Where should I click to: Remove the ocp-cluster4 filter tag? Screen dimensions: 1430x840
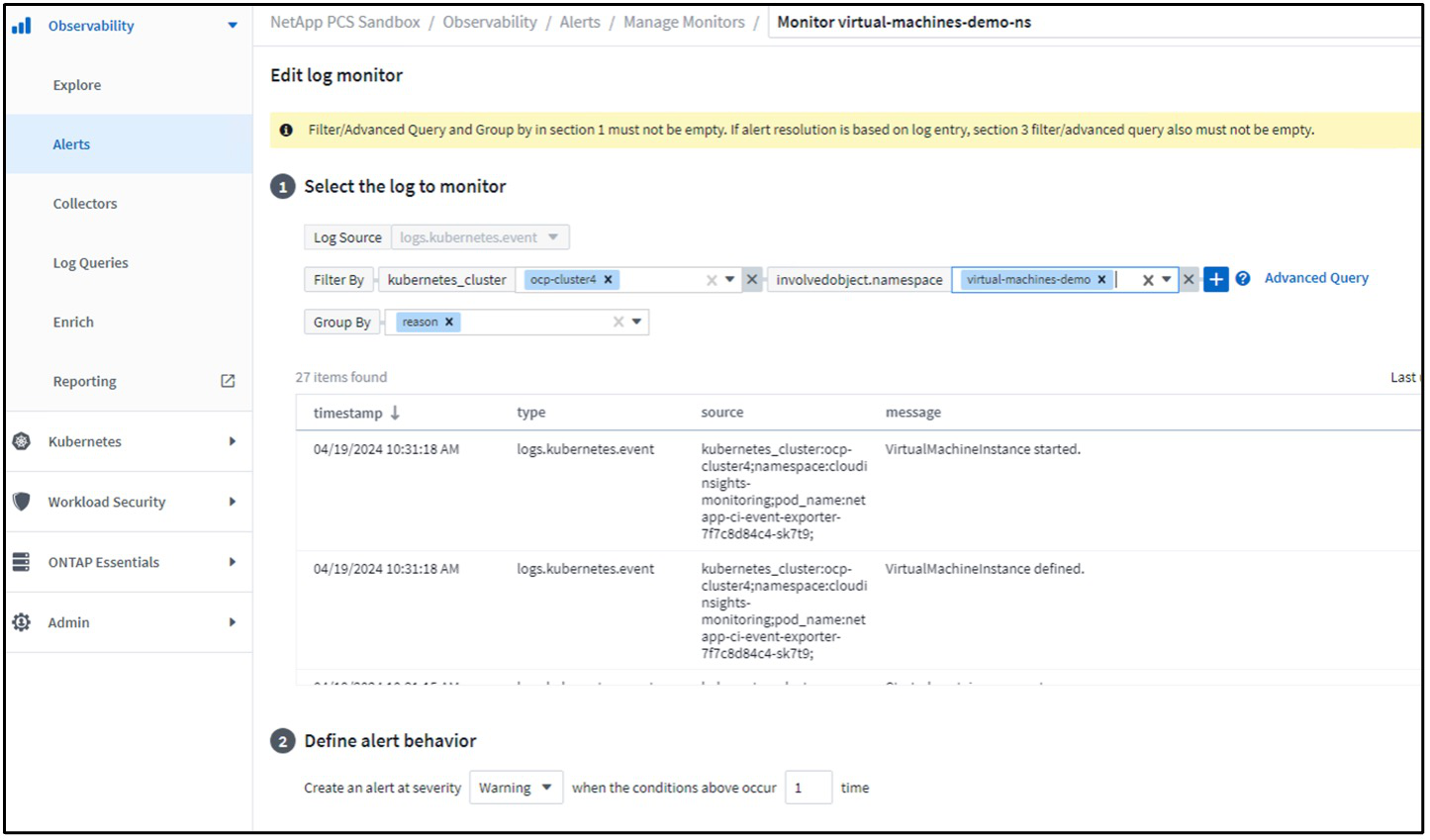click(609, 280)
